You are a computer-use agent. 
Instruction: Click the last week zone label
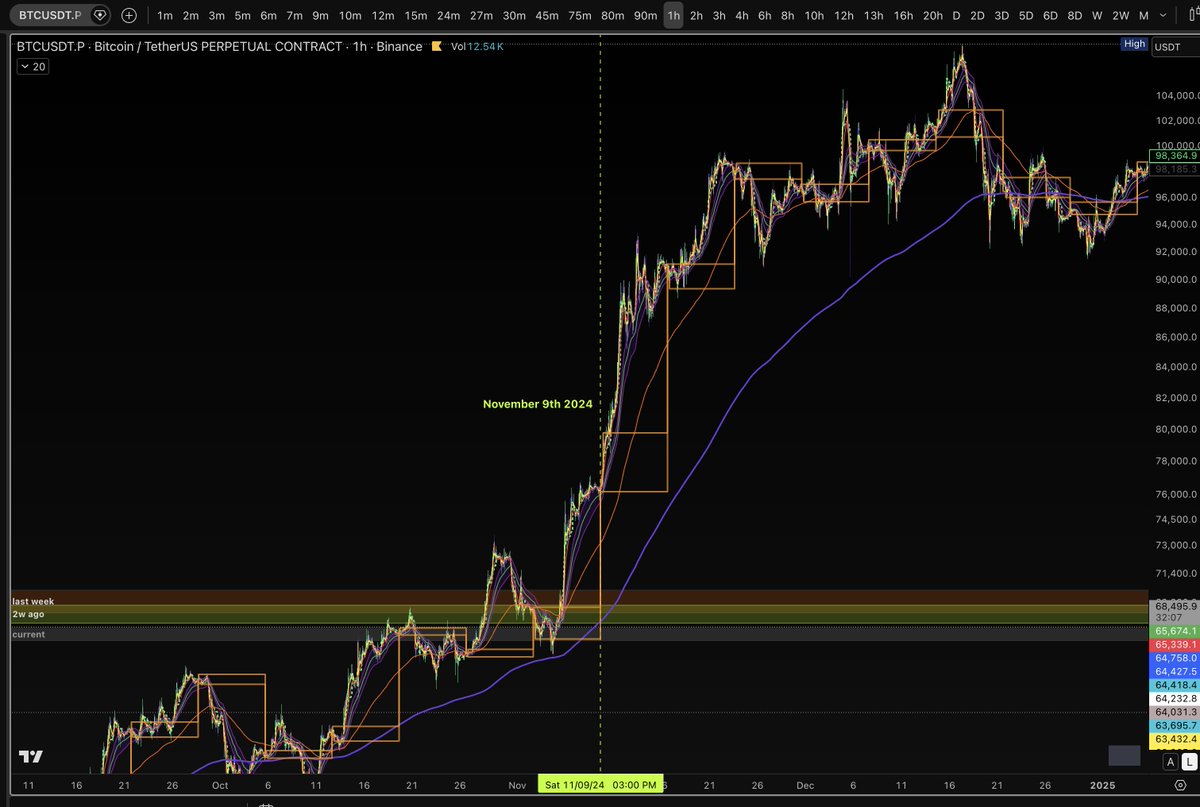tap(33, 601)
